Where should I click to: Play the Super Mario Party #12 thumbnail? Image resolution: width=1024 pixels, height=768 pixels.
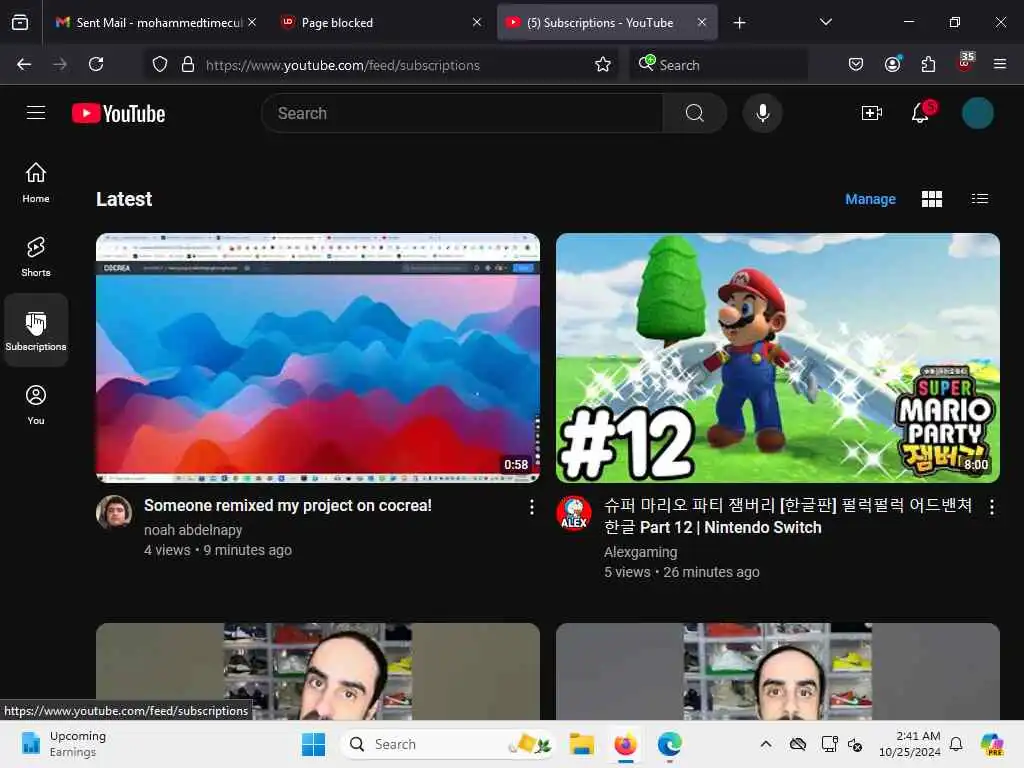[x=778, y=358]
